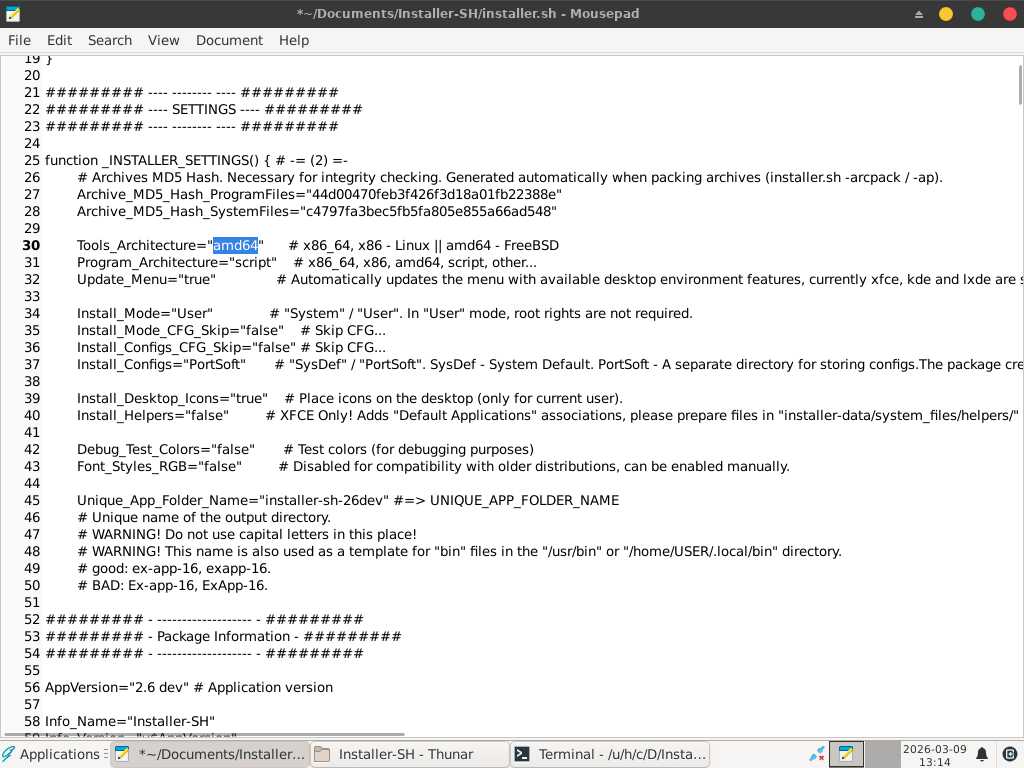This screenshot has width=1024, height=768.
Task: Click the circular C tray icon
Action: pos(1009,754)
